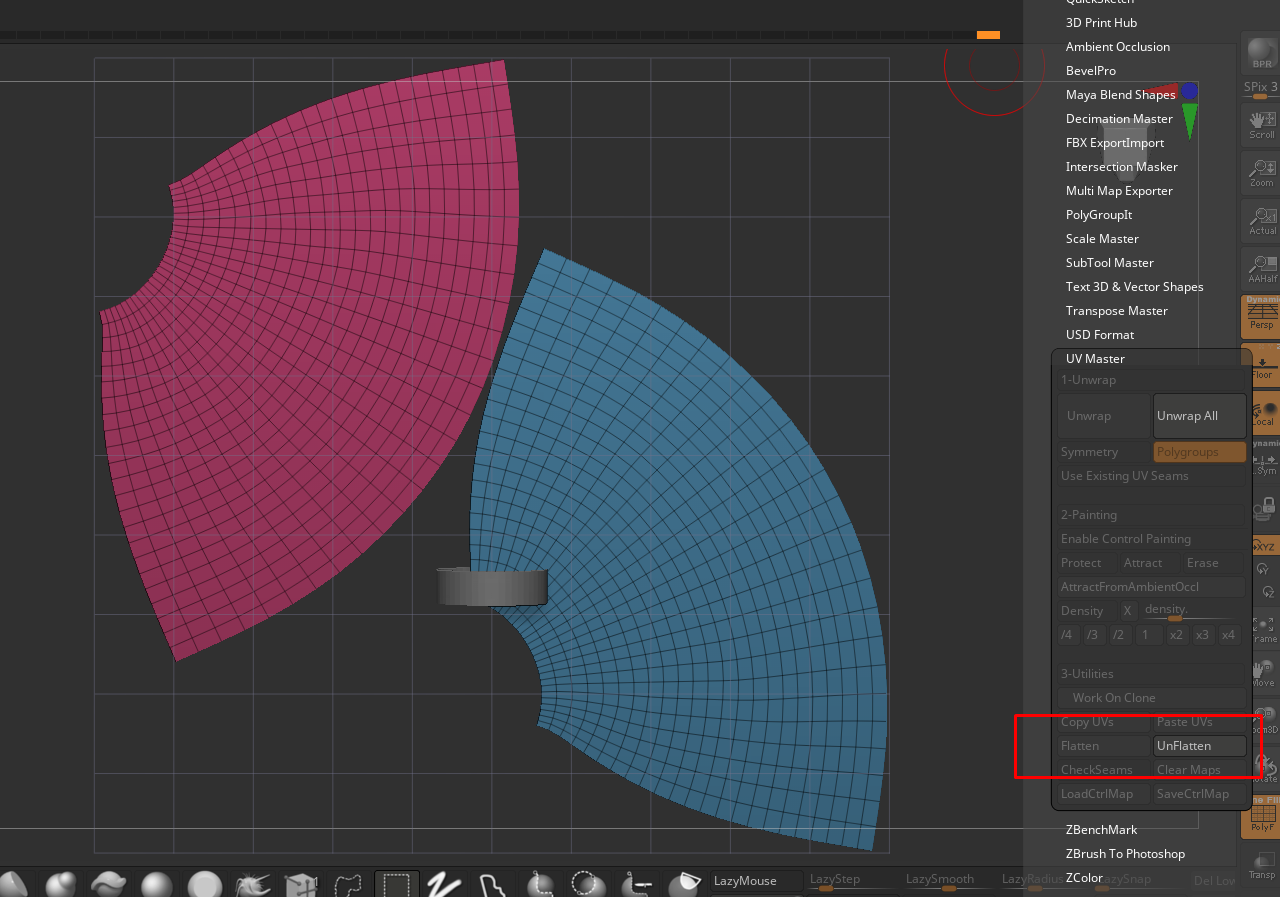Set density divider to /4
Screen dimensions: 1280x897
pos(1067,635)
